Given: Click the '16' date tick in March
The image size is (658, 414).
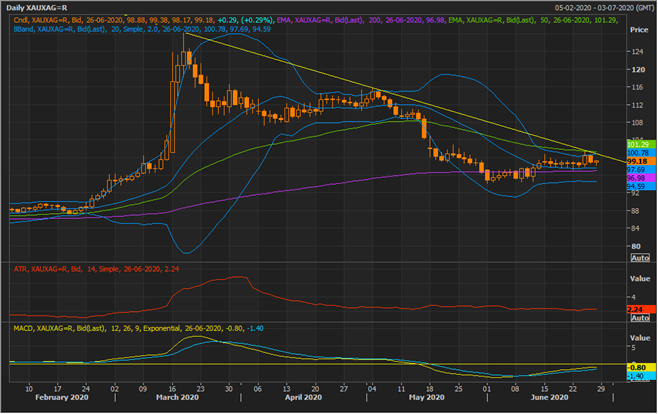Looking at the screenshot, I should click(172, 389).
